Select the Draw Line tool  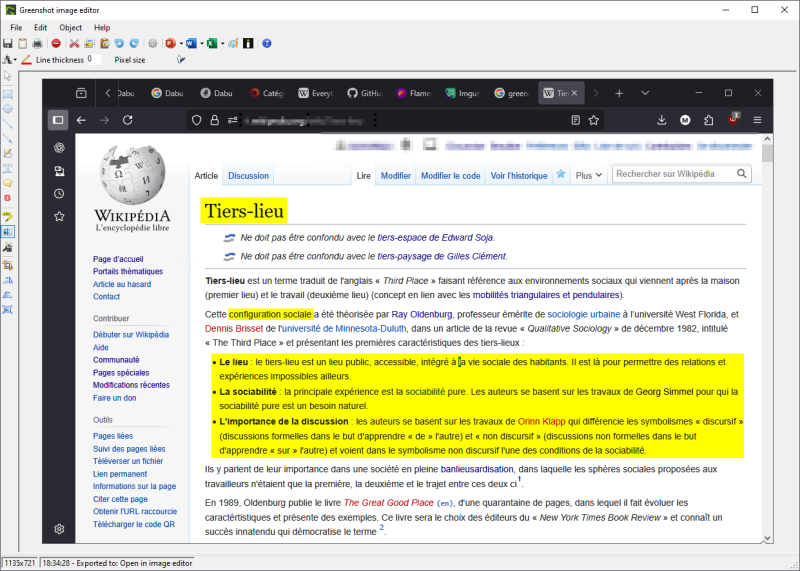(x=8, y=124)
